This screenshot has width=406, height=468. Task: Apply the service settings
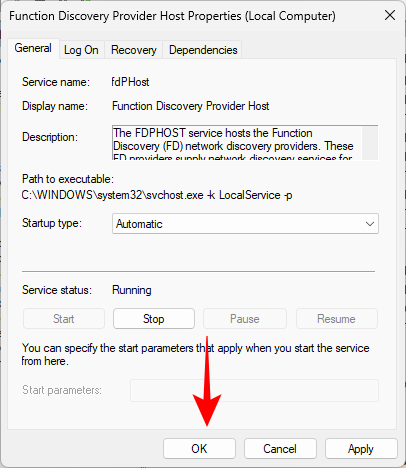(361, 449)
